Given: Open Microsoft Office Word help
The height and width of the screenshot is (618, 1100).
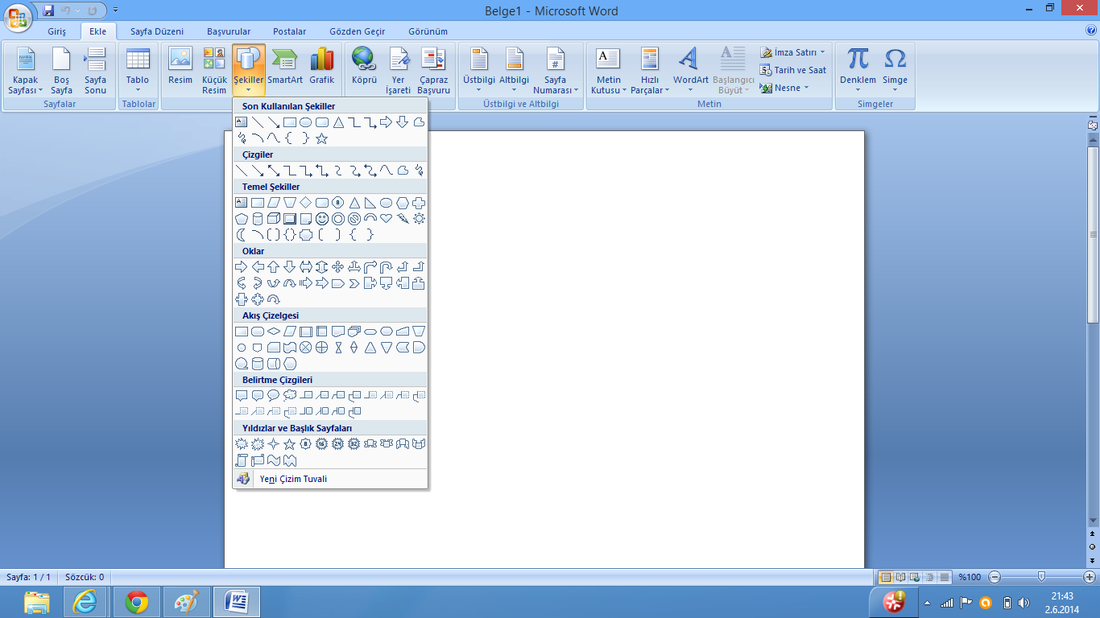Looking at the screenshot, I should (1091, 31).
